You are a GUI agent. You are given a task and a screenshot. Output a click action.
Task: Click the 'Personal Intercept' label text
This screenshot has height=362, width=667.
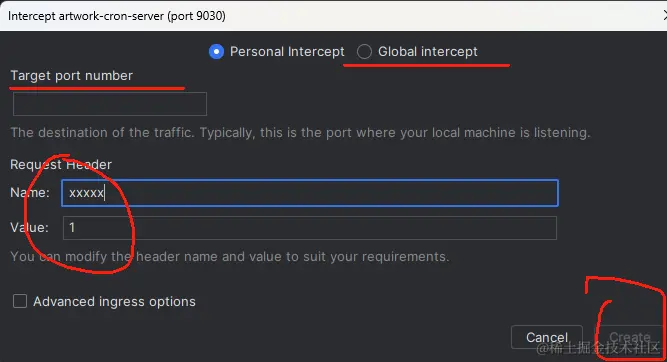coord(287,52)
